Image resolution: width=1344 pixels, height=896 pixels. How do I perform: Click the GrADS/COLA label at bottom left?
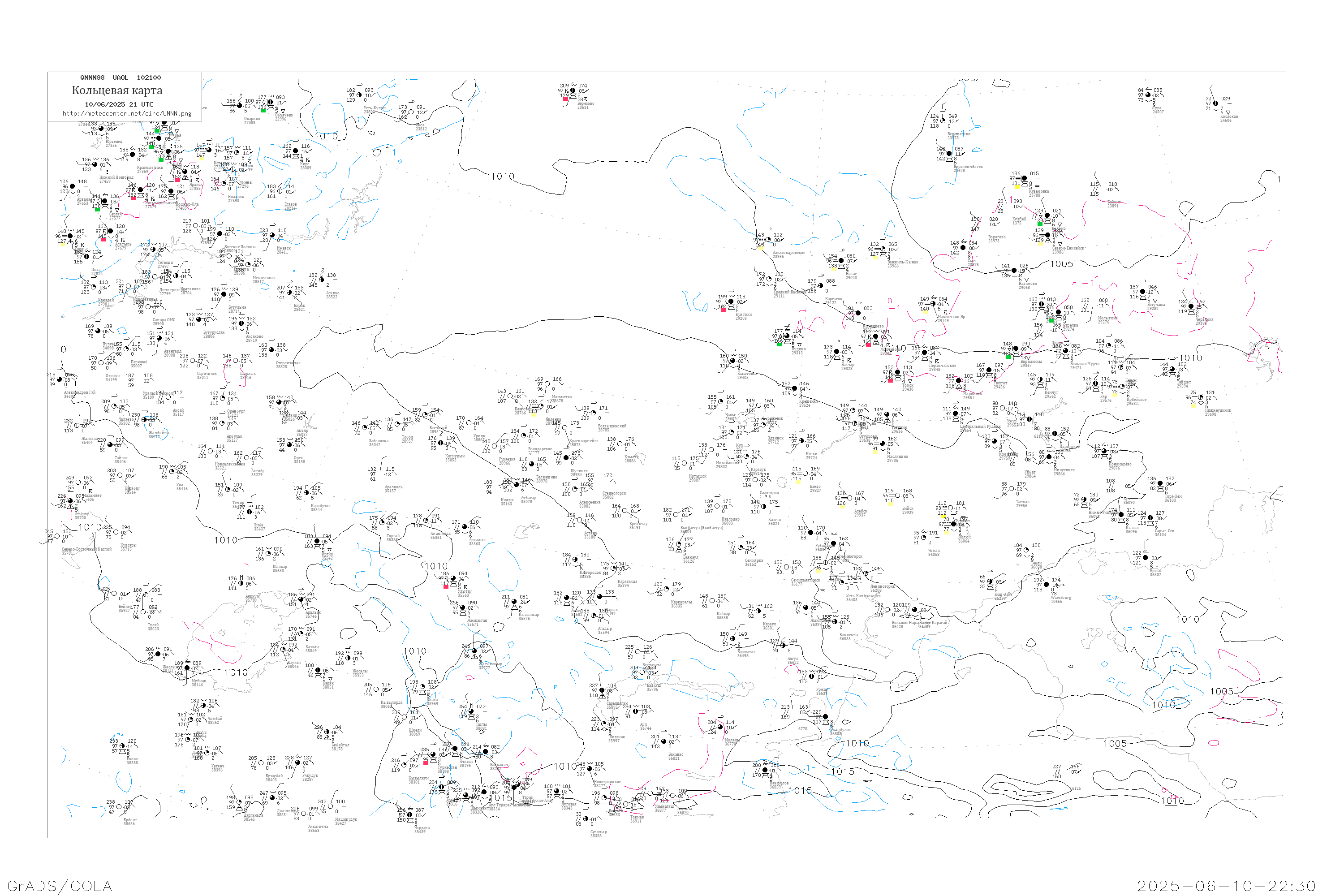(60, 886)
